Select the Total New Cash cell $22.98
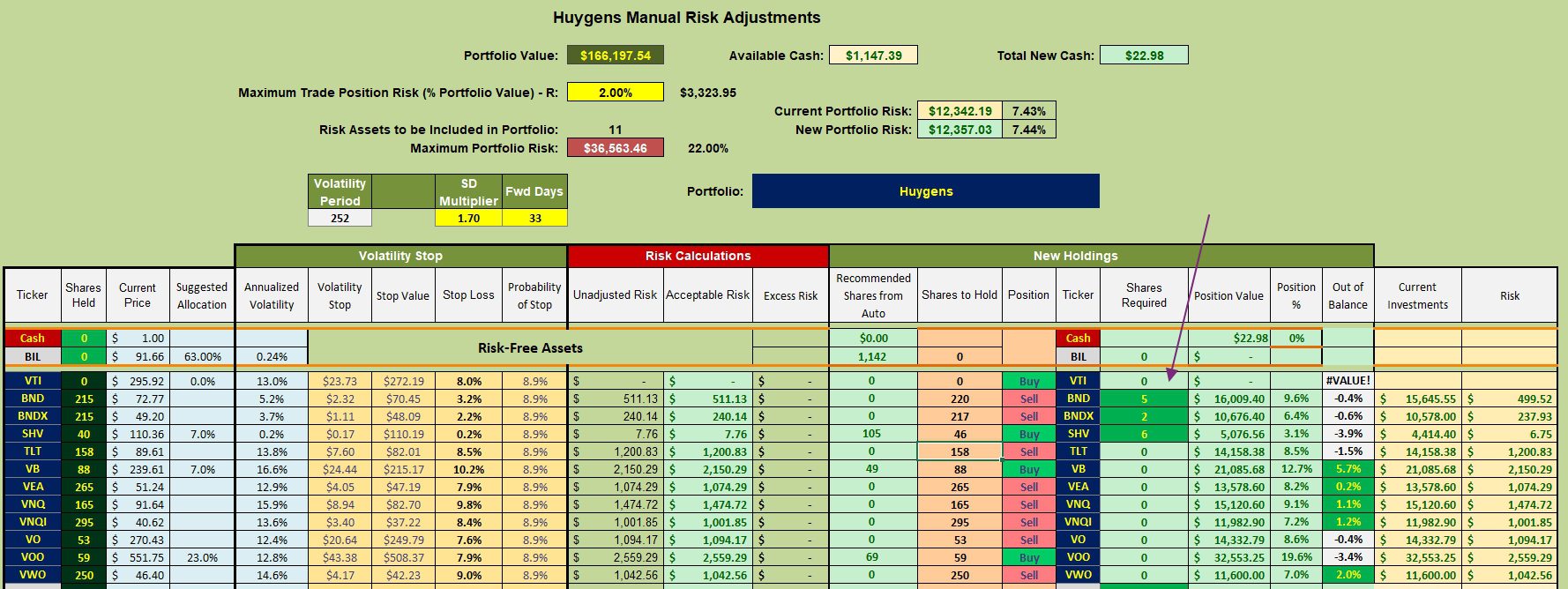Screen dimensions: 1568x589 pyautogui.click(x=1144, y=56)
